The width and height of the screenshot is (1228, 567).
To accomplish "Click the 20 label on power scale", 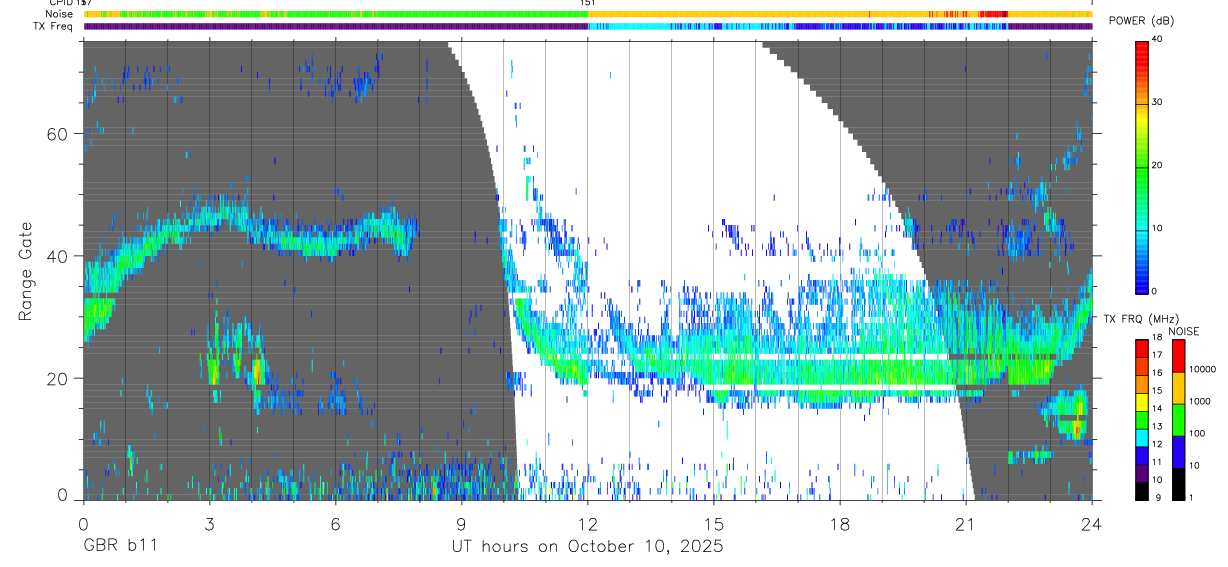I will click(x=1158, y=166).
